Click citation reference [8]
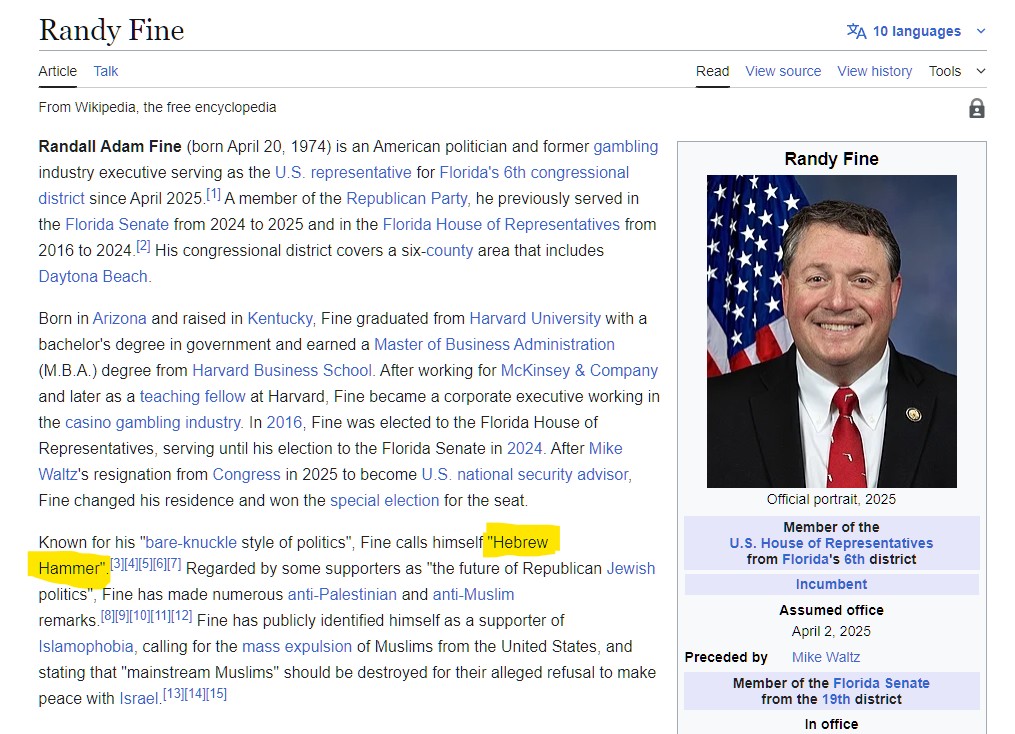This screenshot has width=1015, height=734. click(x=107, y=616)
